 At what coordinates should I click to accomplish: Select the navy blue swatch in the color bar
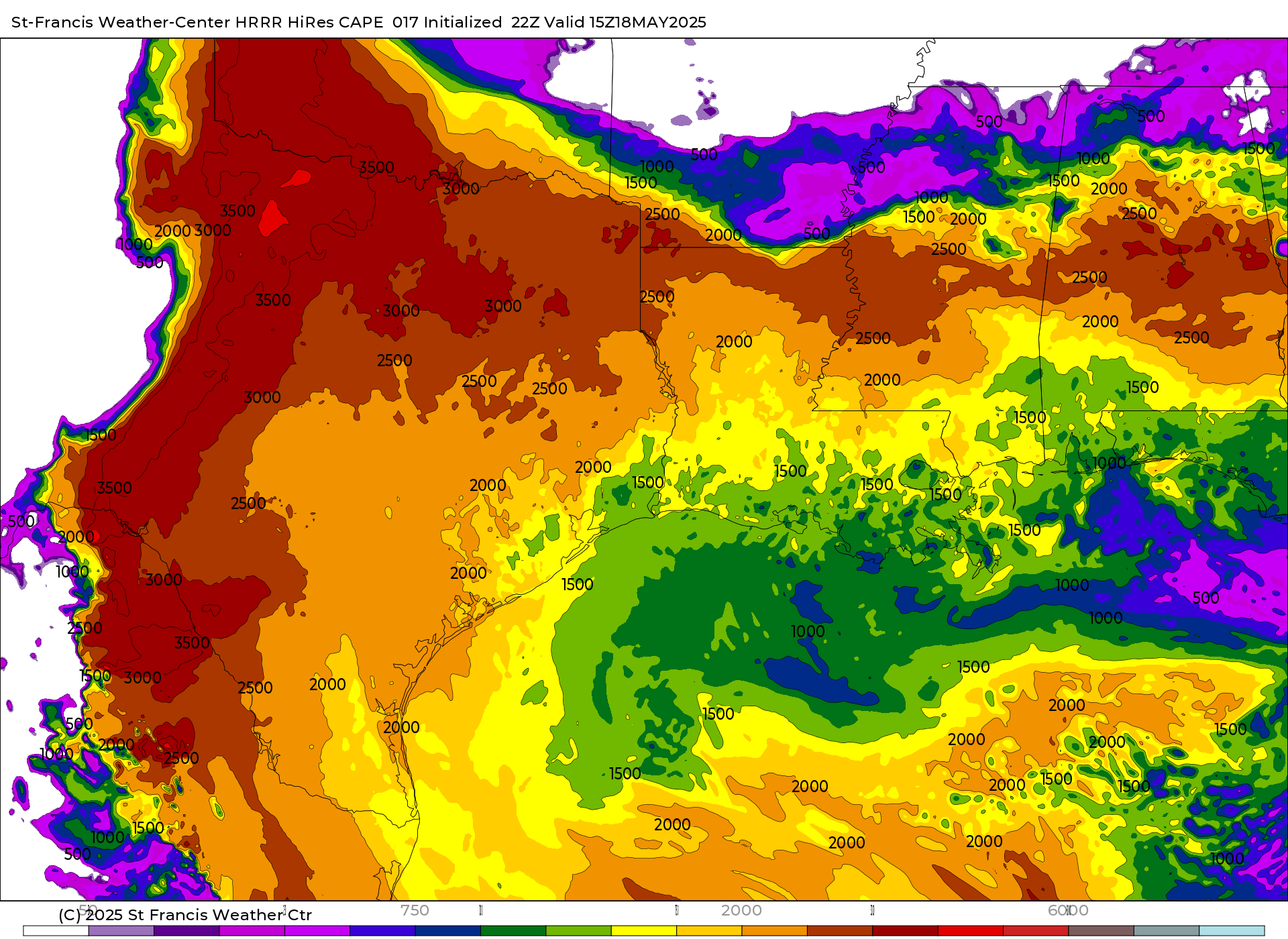(448, 931)
